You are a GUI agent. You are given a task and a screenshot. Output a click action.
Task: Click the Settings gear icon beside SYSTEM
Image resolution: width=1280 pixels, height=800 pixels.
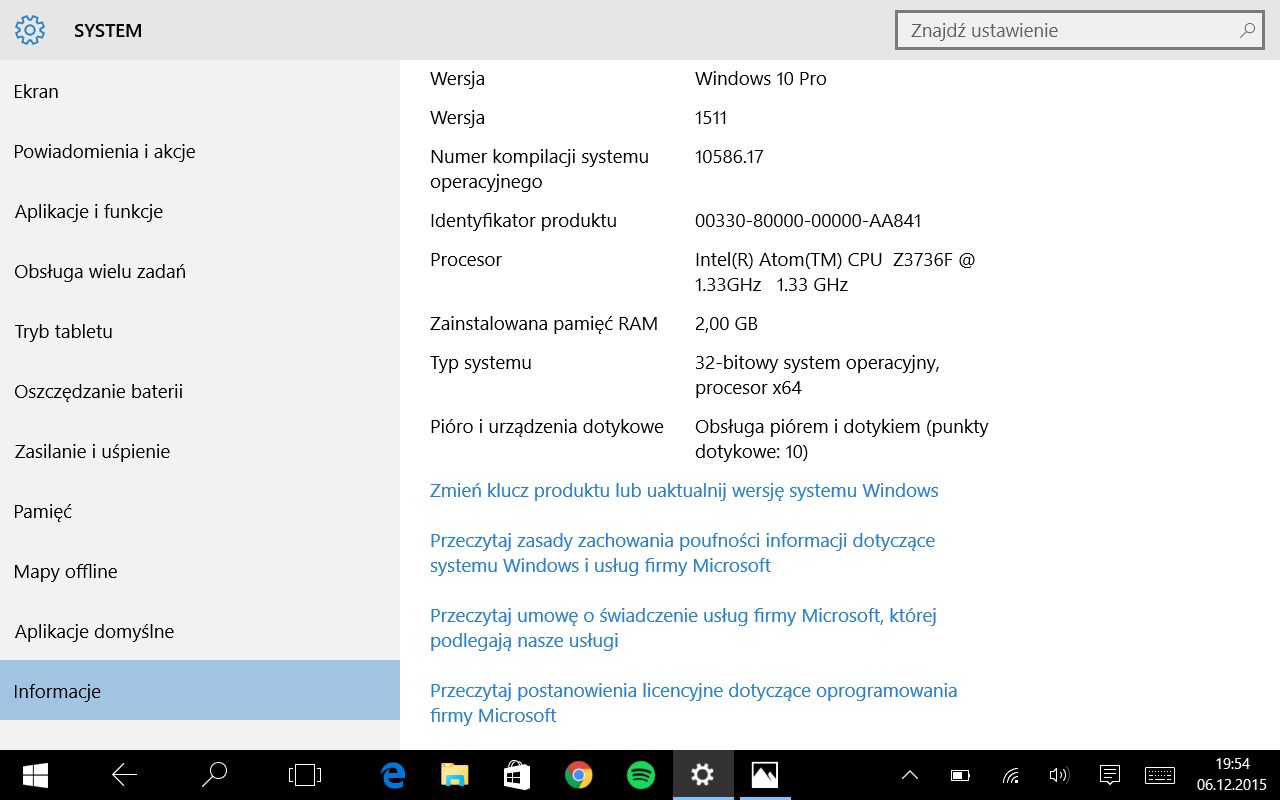tap(30, 30)
